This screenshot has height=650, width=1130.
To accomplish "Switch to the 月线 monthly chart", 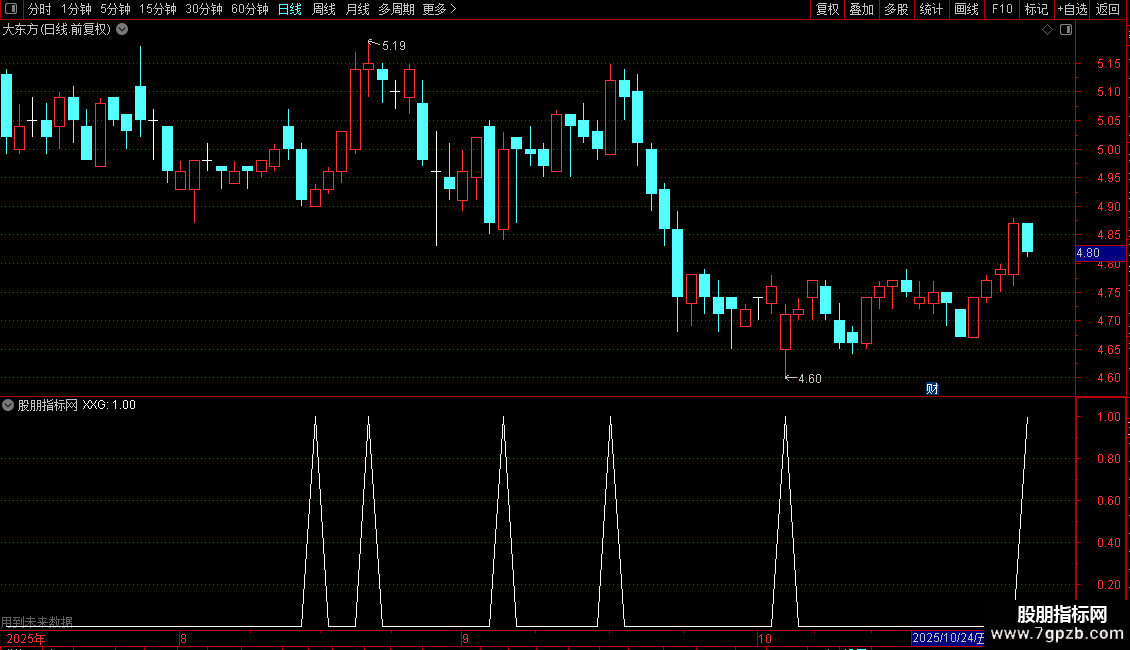I will (357, 9).
